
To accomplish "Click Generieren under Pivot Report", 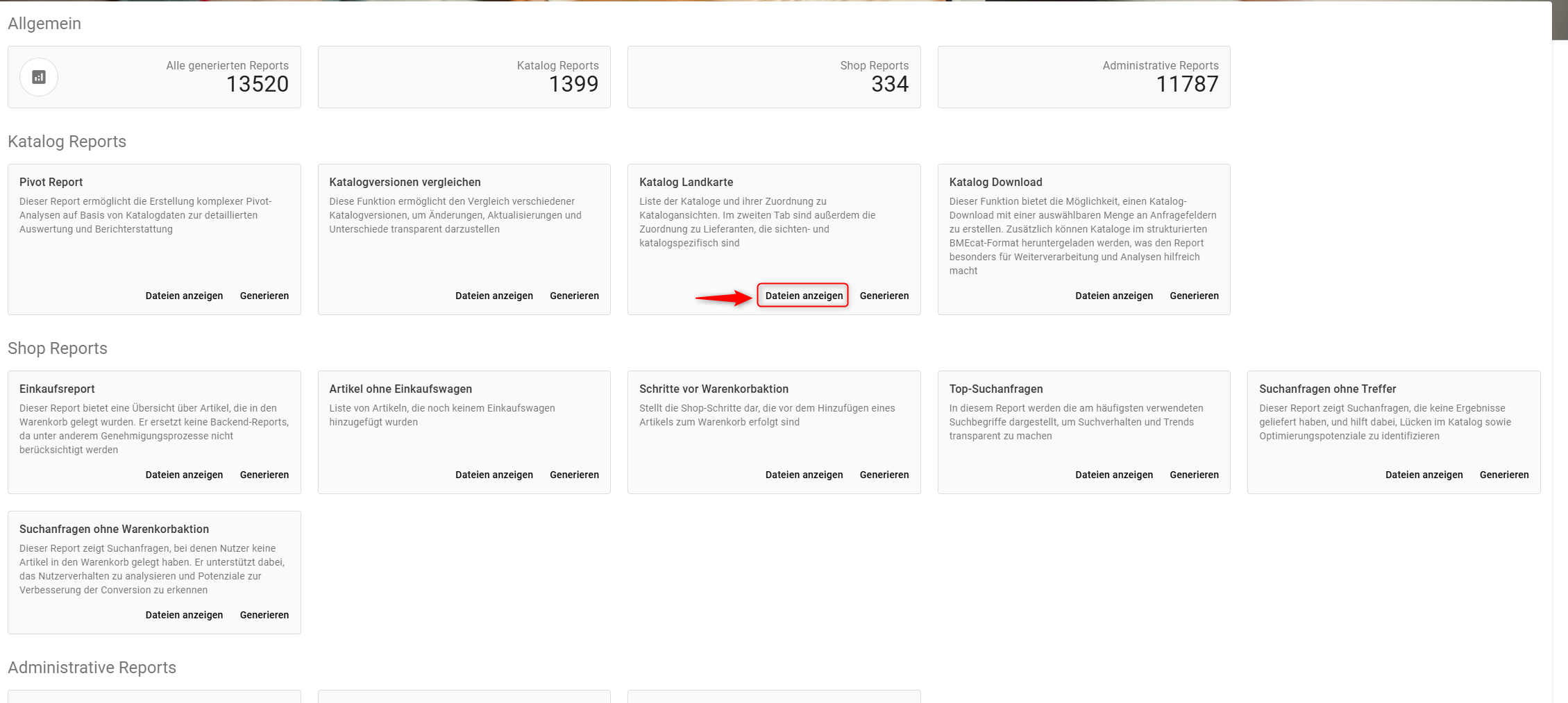I will 264,296.
